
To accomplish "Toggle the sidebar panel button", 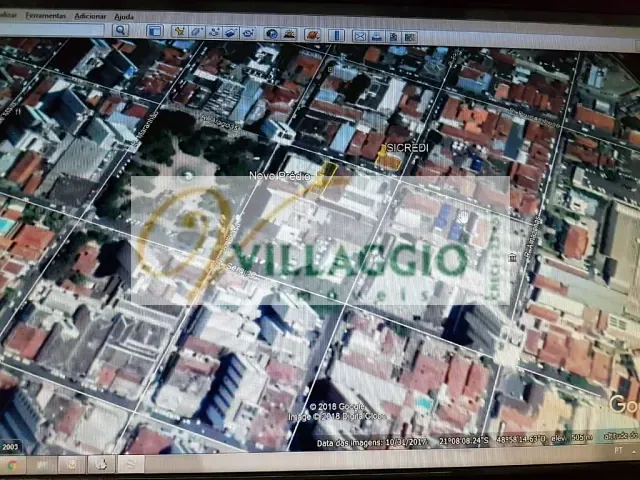I will [155, 31].
